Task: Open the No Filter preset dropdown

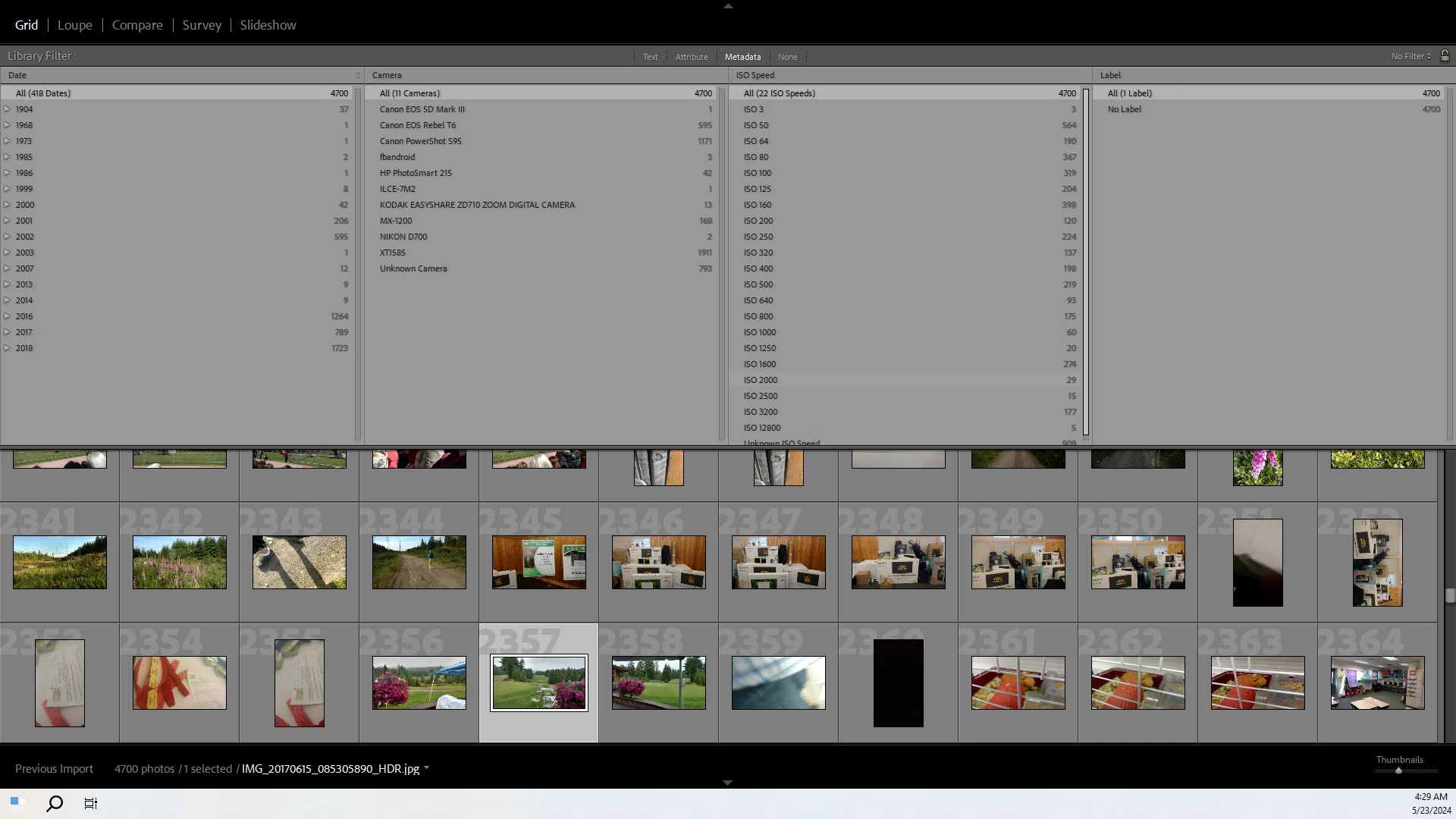Action: point(1410,56)
